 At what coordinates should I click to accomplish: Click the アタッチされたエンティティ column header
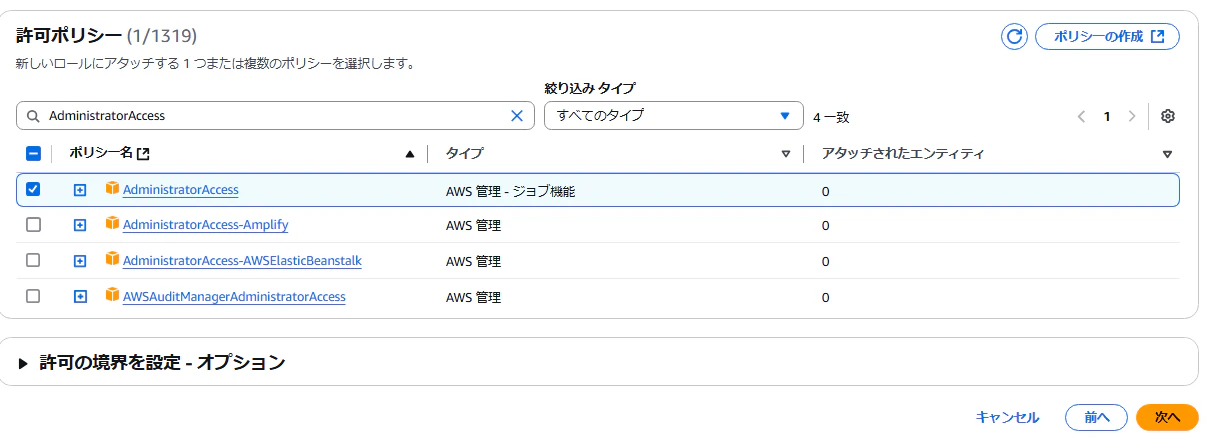tap(903, 153)
